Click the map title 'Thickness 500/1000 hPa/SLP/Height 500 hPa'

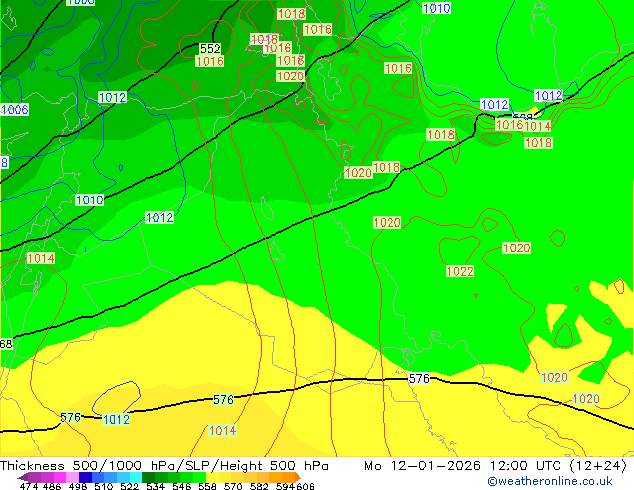click(x=164, y=466)
